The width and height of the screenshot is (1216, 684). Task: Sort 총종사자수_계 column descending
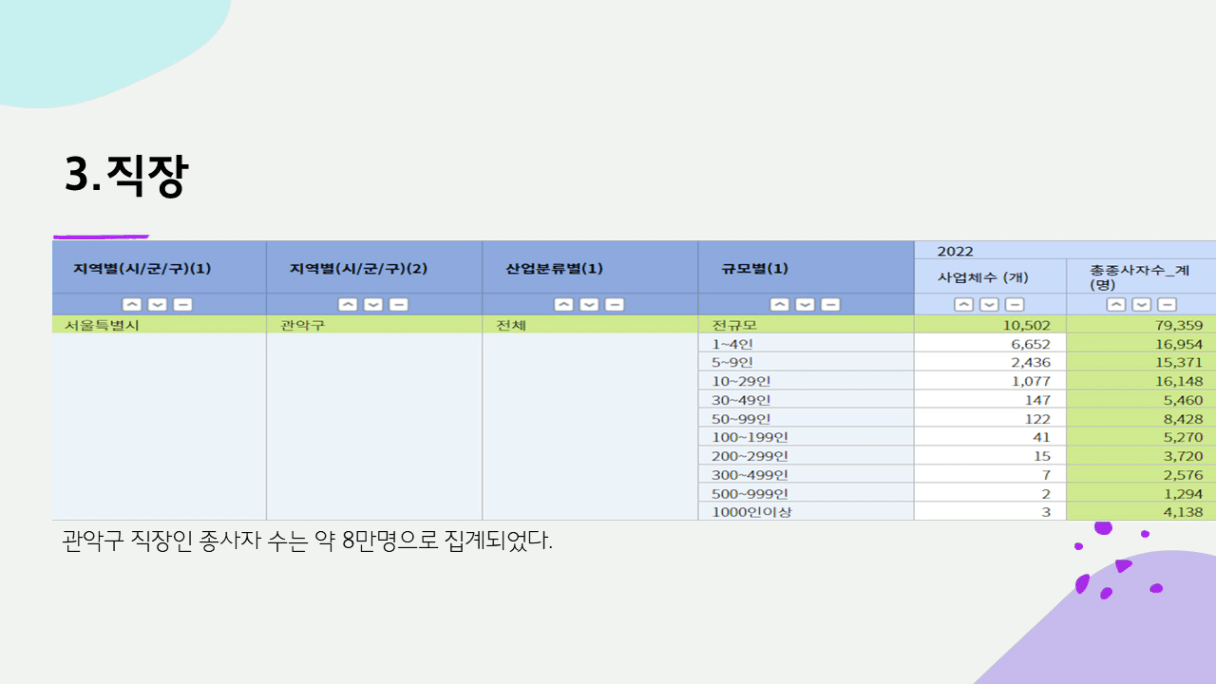1142,305
